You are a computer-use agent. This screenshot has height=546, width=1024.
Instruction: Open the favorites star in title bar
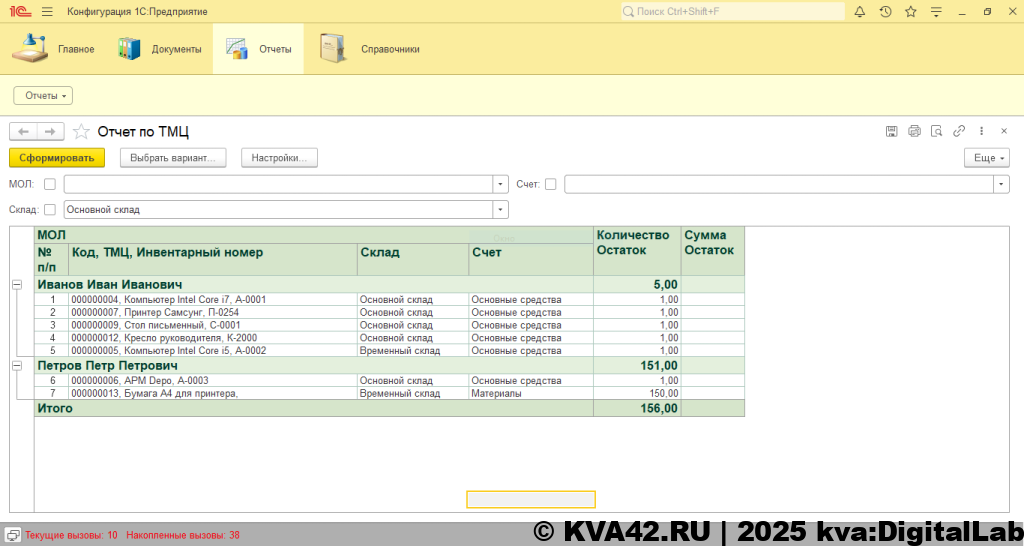click(910, 12)
